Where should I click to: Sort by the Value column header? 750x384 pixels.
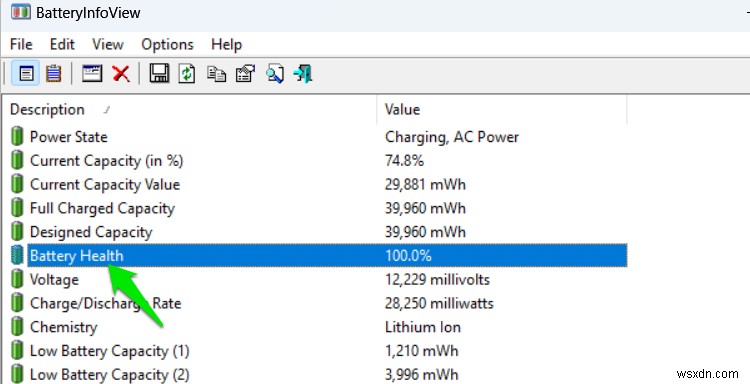[x=501, y=110]
